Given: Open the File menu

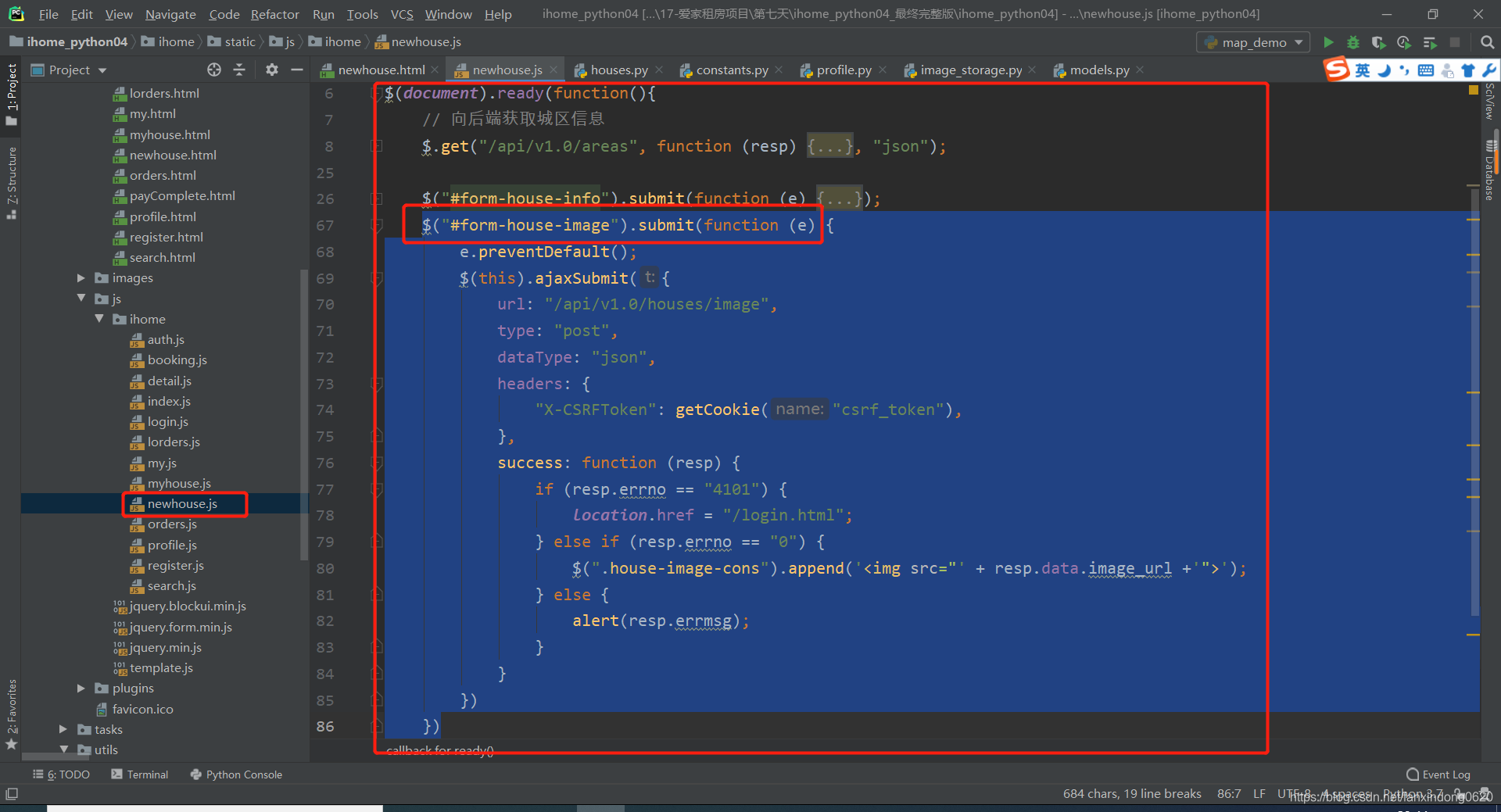Looking at the screenshot, I should (48, 14).
